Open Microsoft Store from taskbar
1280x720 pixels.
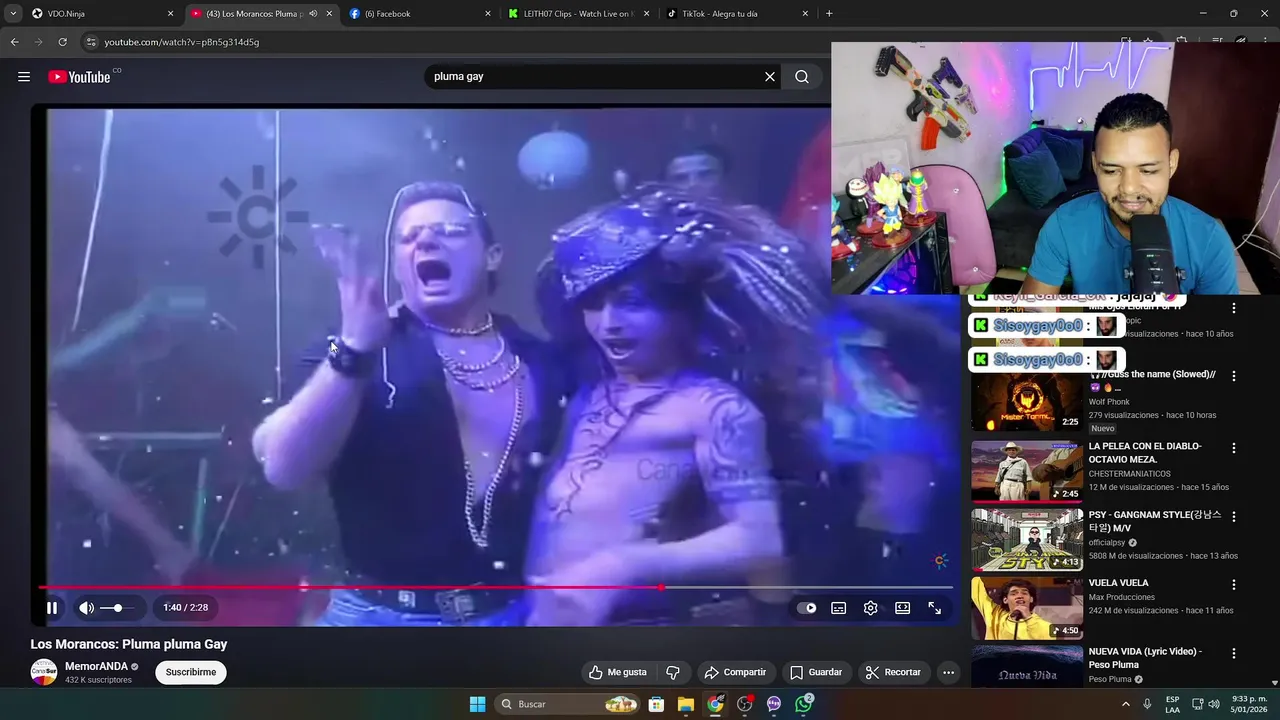[x=656, y=704]
